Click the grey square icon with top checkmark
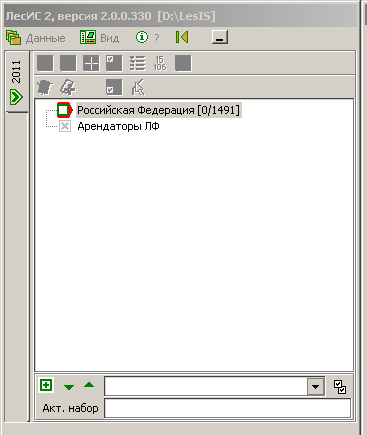367x435 pixels. [x=114, y=63]
